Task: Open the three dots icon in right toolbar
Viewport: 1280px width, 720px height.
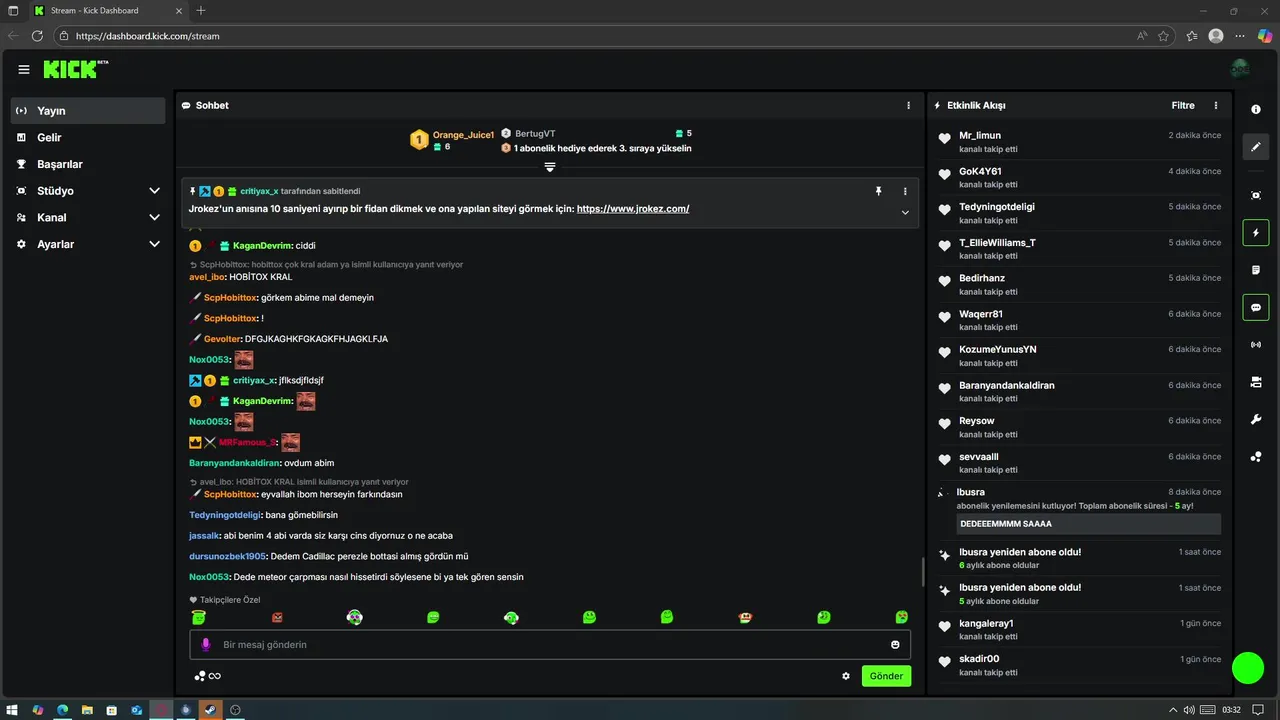Action: 1256,457
